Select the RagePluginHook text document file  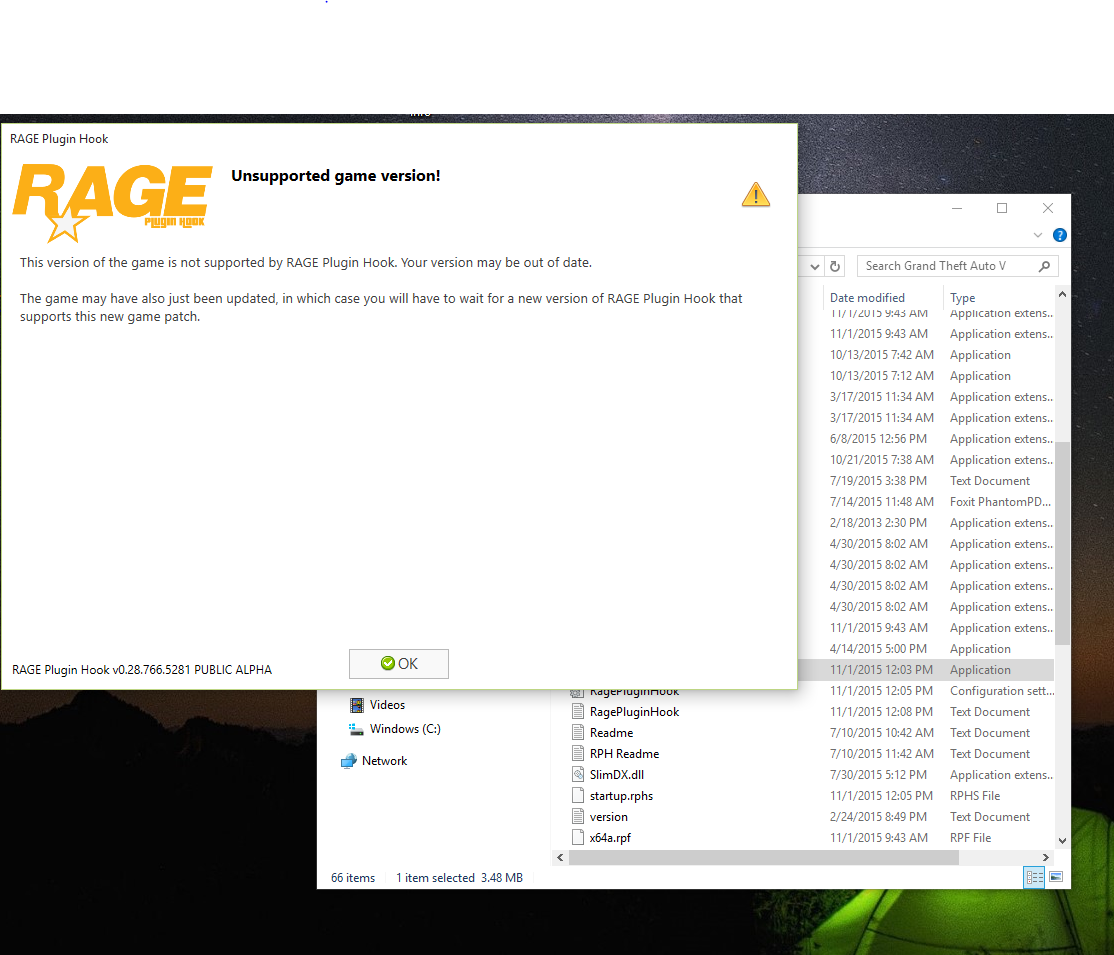tap(634, 711)
